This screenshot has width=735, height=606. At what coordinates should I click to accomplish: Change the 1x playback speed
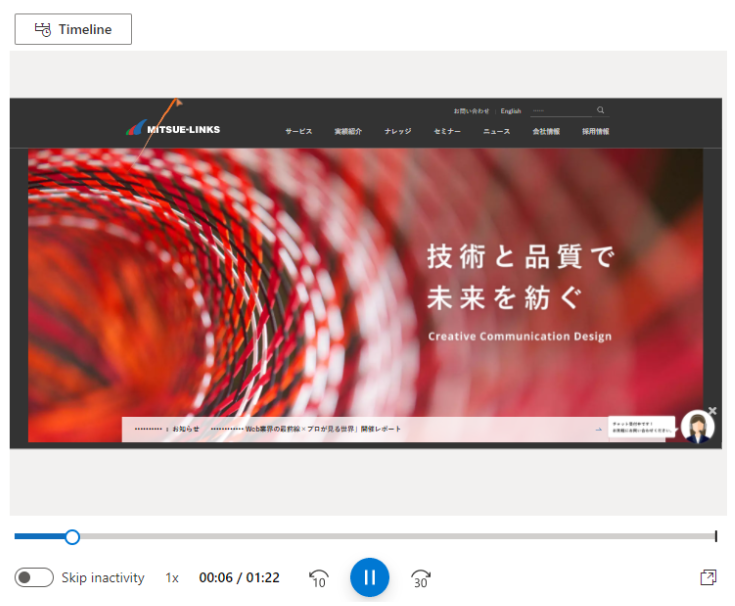172,578
